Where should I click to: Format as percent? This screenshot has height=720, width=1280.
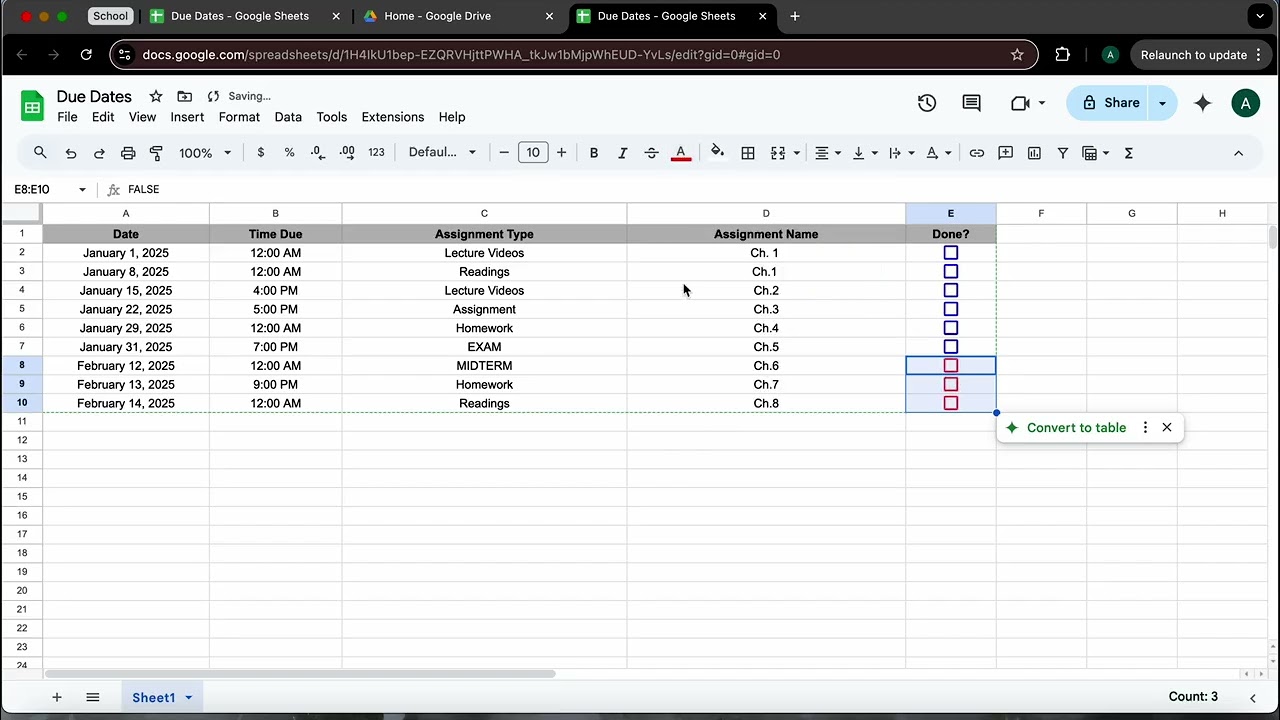[289, 153]
